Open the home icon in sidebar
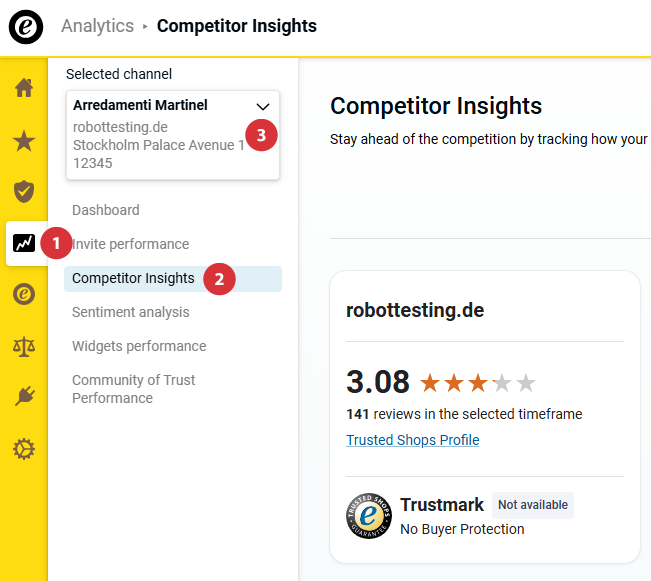The image size is (651, 581). [x=24, y=88]
